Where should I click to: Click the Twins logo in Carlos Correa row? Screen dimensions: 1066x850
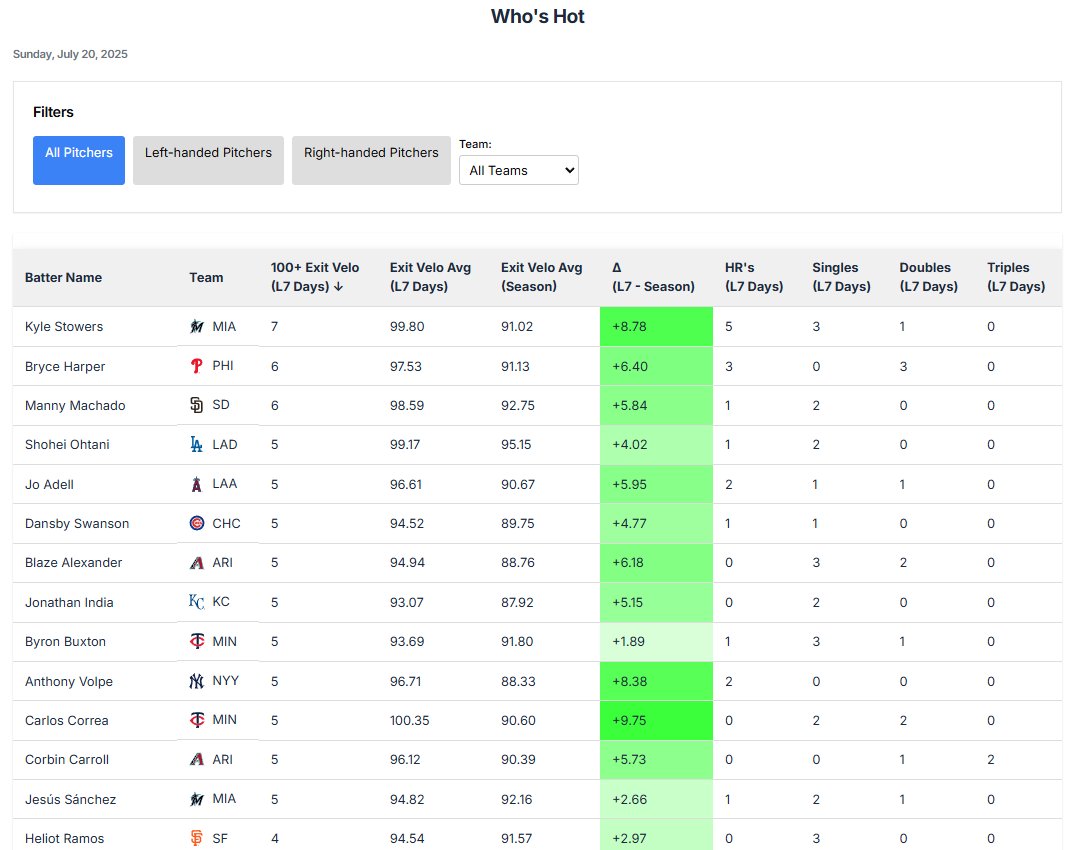point(196,720)
